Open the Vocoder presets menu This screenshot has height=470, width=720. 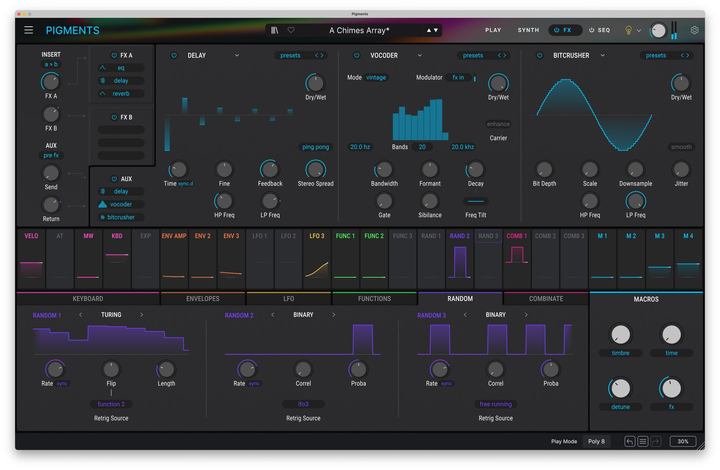[473, 55]
